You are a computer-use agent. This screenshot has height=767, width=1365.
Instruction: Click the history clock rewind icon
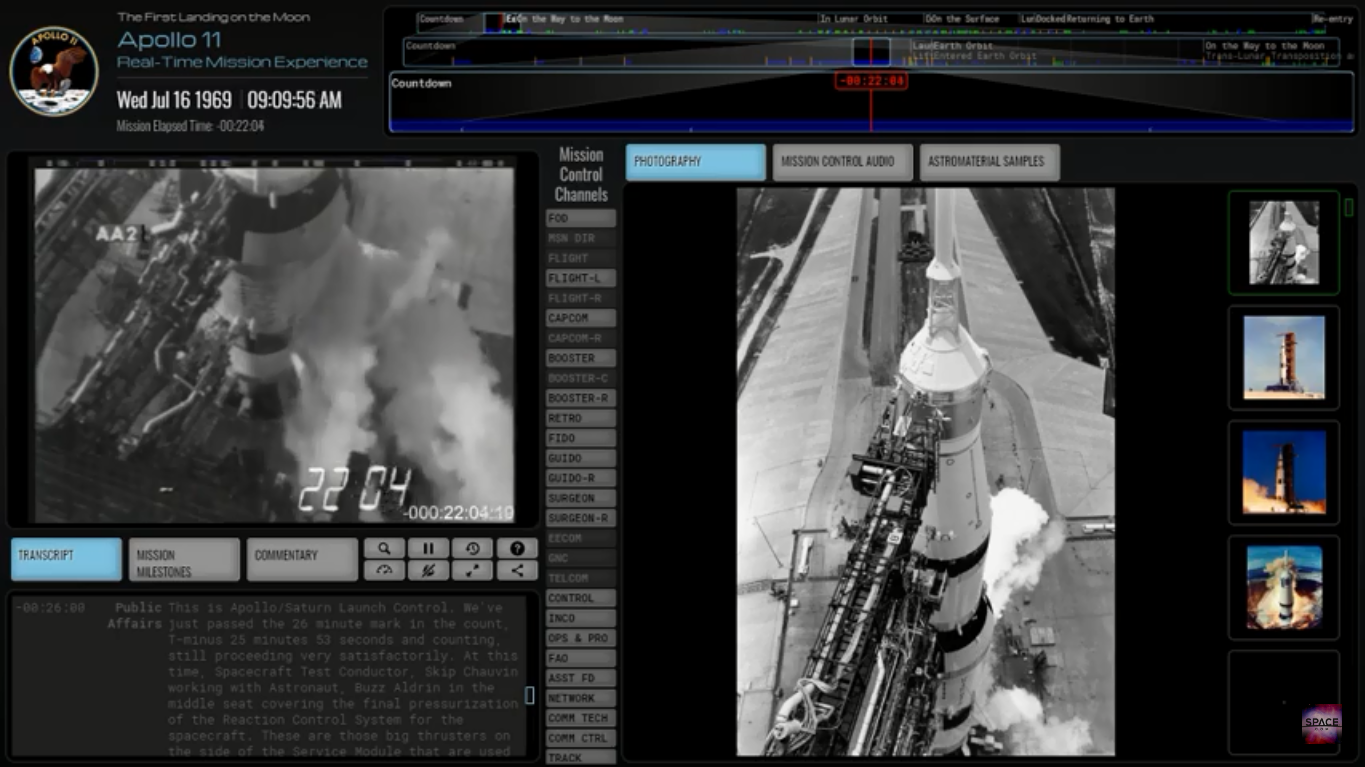point(472,548)
